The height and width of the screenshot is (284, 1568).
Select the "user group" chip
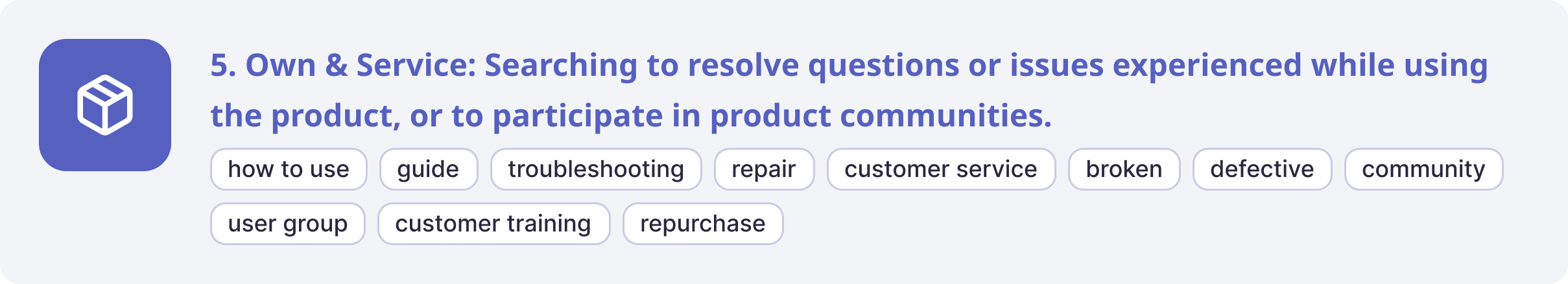288,224
